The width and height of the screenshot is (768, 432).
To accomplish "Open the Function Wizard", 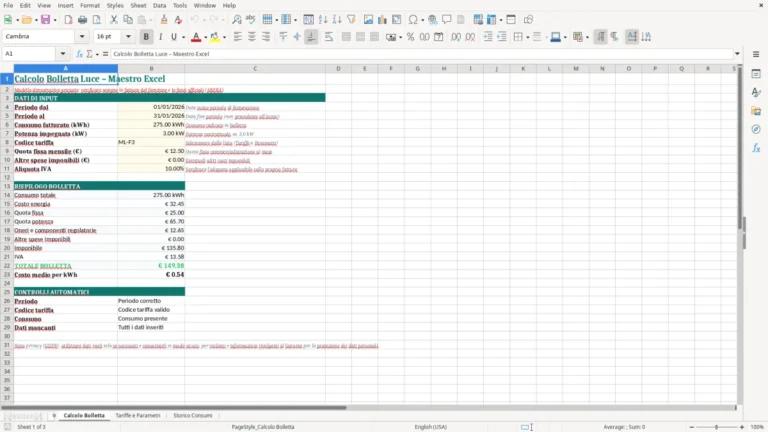I will pos(79,54).
